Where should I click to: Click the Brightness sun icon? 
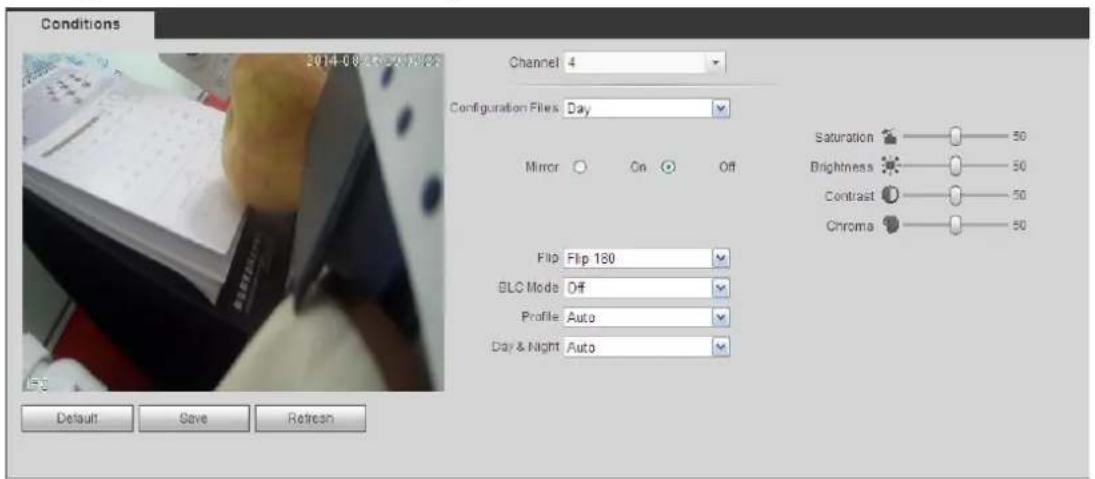890,168
